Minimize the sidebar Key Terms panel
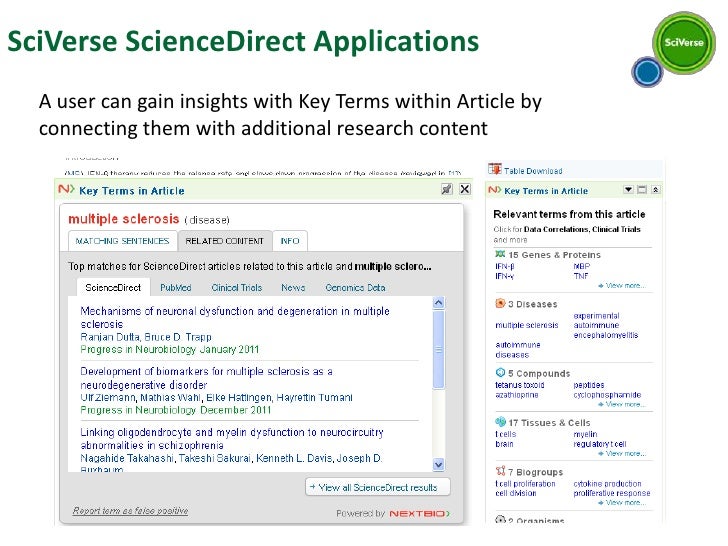The image size is (728, 546). (642, 189)
